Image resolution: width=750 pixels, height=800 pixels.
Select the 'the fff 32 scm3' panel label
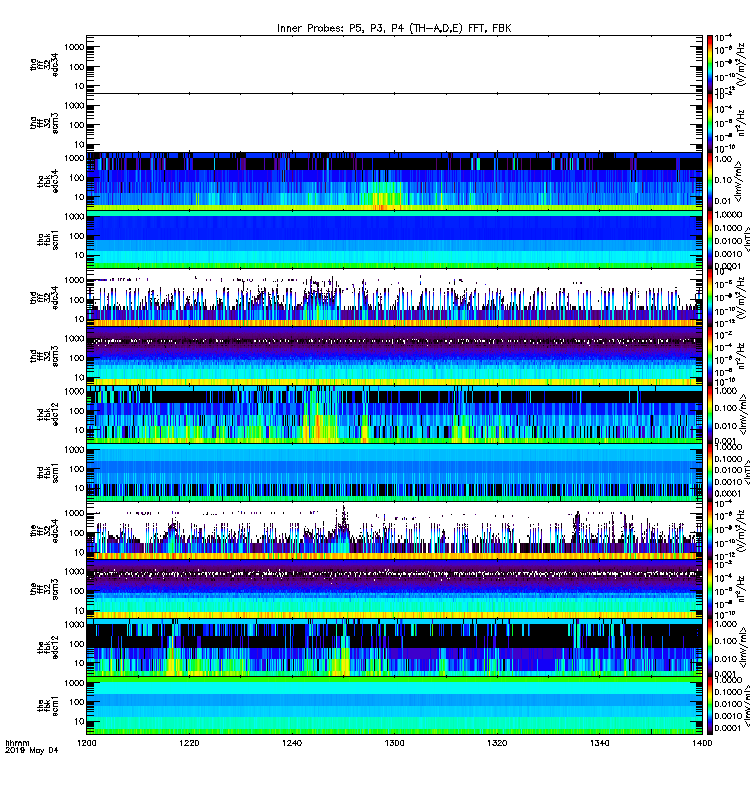(x=44, y=589)
